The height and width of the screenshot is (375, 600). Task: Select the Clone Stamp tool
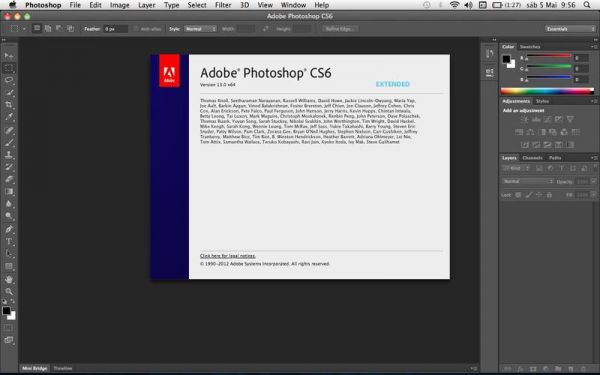click(x=9, y=155)
